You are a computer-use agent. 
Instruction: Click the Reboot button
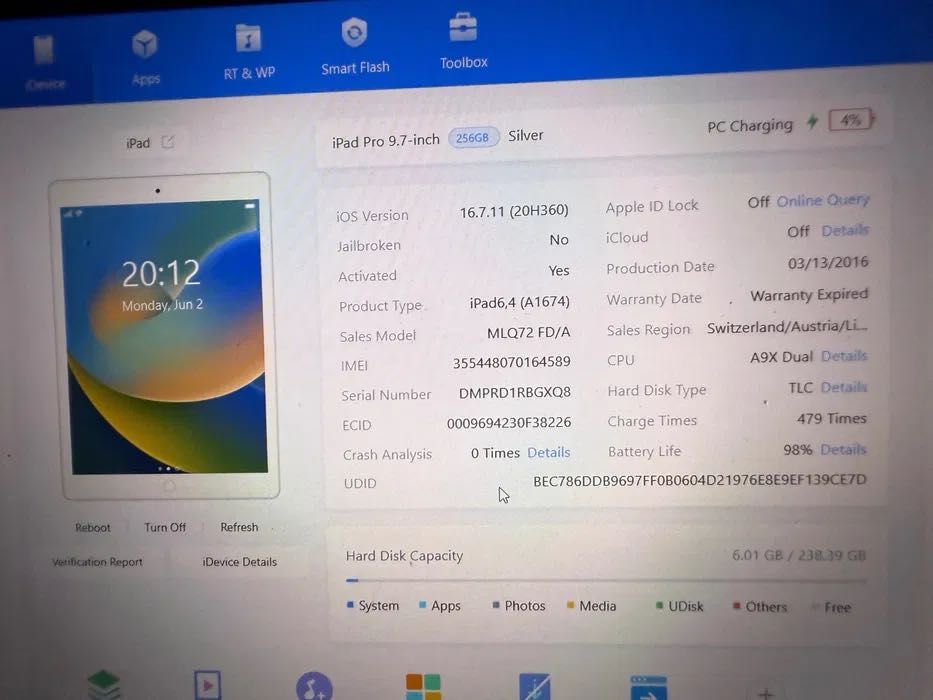tap(93, 527)
